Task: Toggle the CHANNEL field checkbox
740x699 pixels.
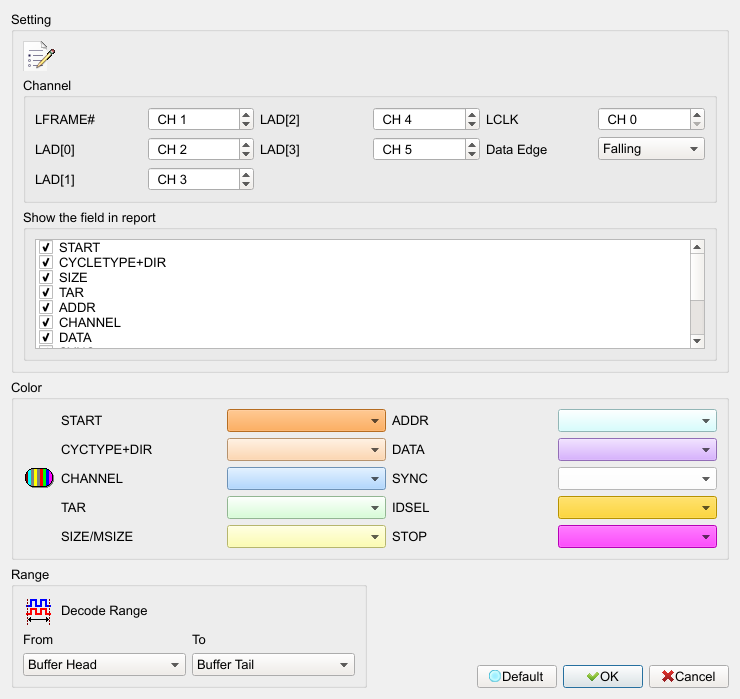Action: coord(46,323)
